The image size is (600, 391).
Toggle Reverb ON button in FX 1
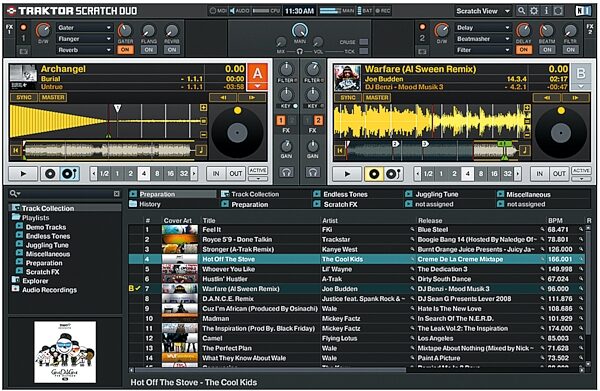(x=172, y=50)
